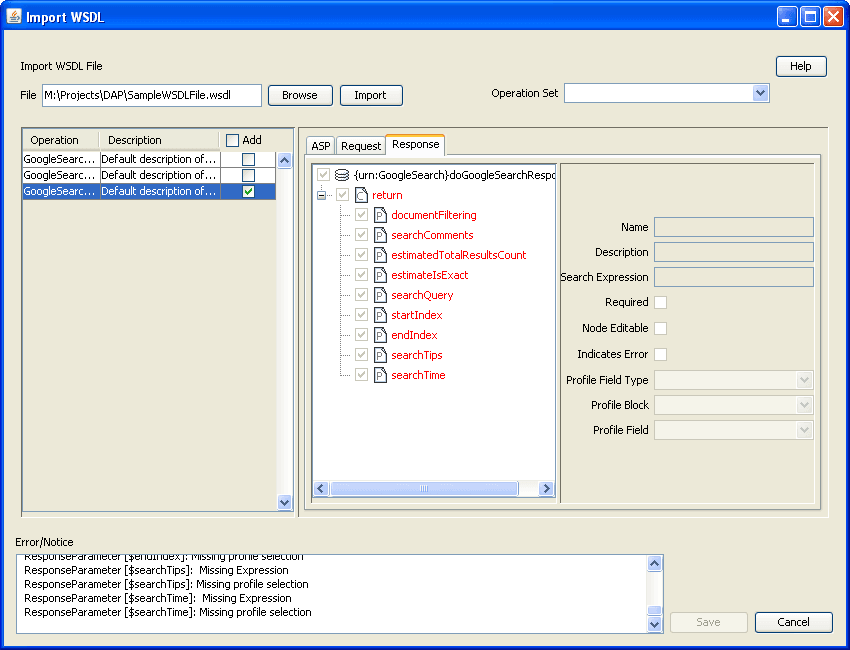850x650 pixels.
Task: Click the horizontal scrollbar thumb in response tree
Action: [424, 489]
